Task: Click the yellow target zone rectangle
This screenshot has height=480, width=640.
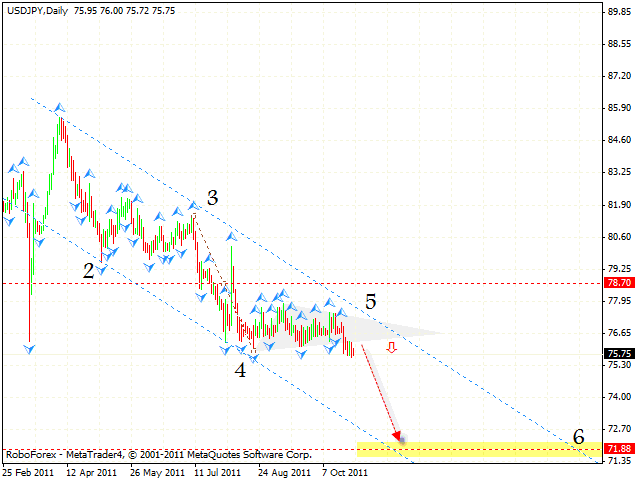Action: pyautogui.click(x=480, y=447)
